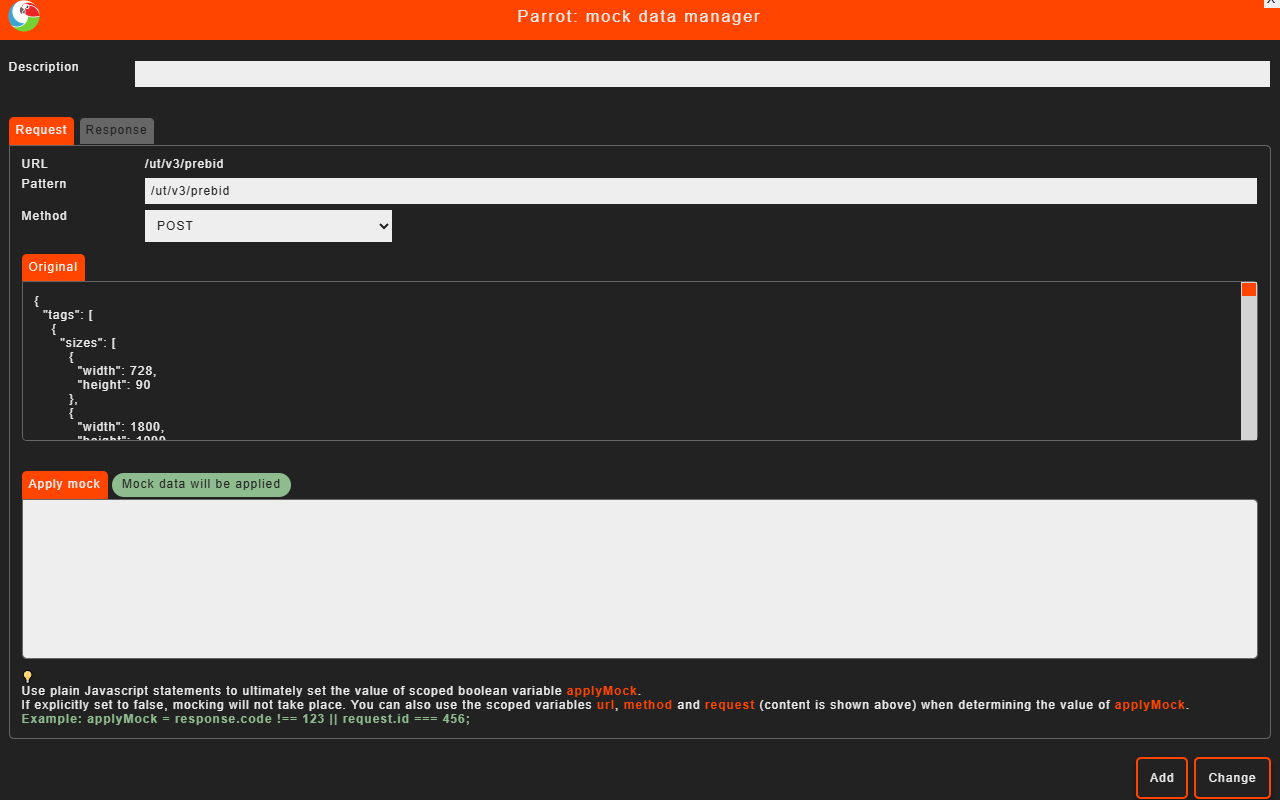This screenshot has width=1280, height=800.
Task: Click the Parrot logo icon
Action: pos(22,17)
